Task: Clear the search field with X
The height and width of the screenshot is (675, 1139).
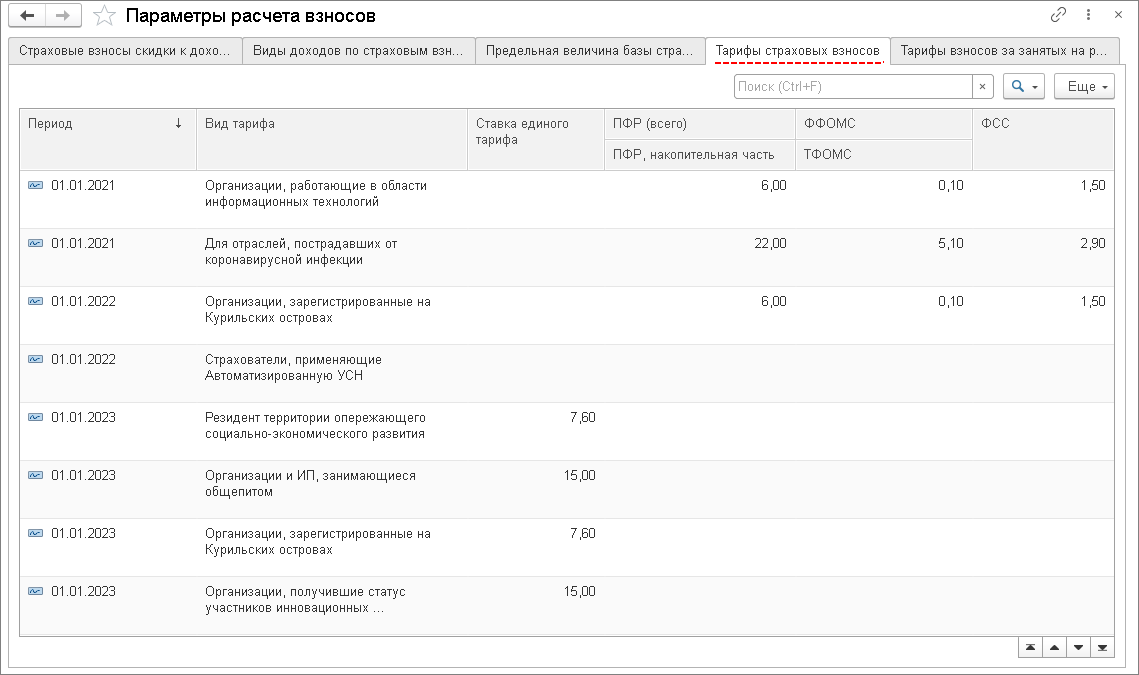Action: (982, 87)
